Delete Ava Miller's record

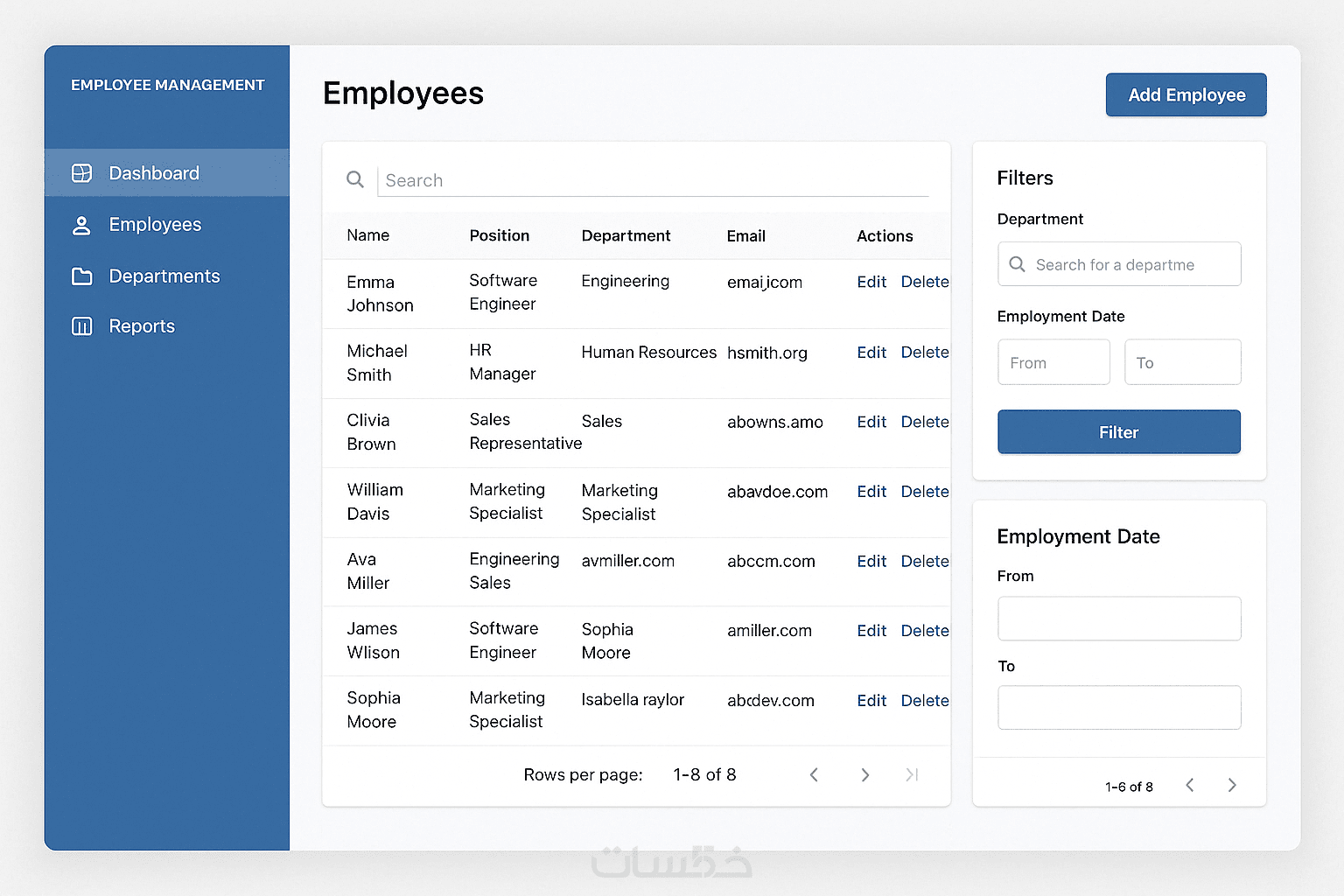click(x=925, y=561)
